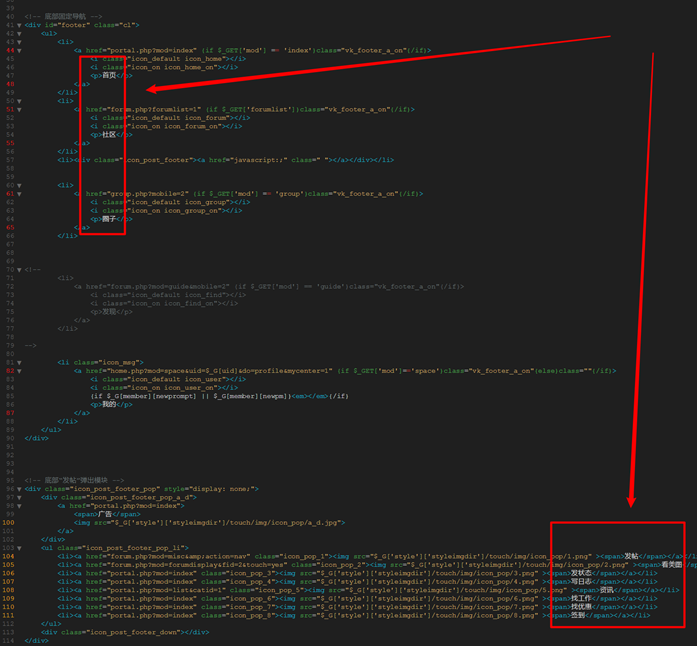Click style="display: none;" on line 96

(211, 489)
